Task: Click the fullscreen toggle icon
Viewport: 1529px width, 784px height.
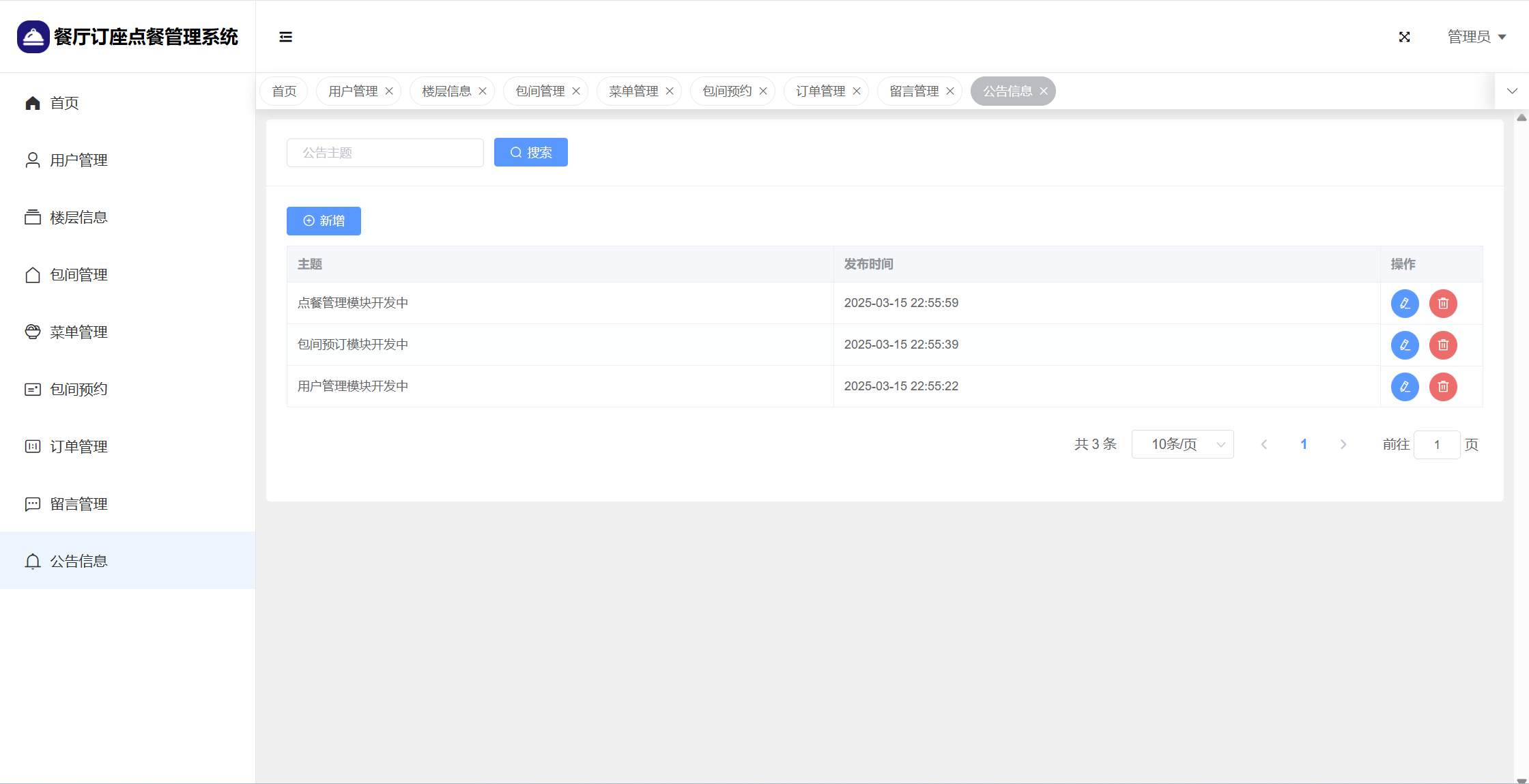Action: 1404,37
